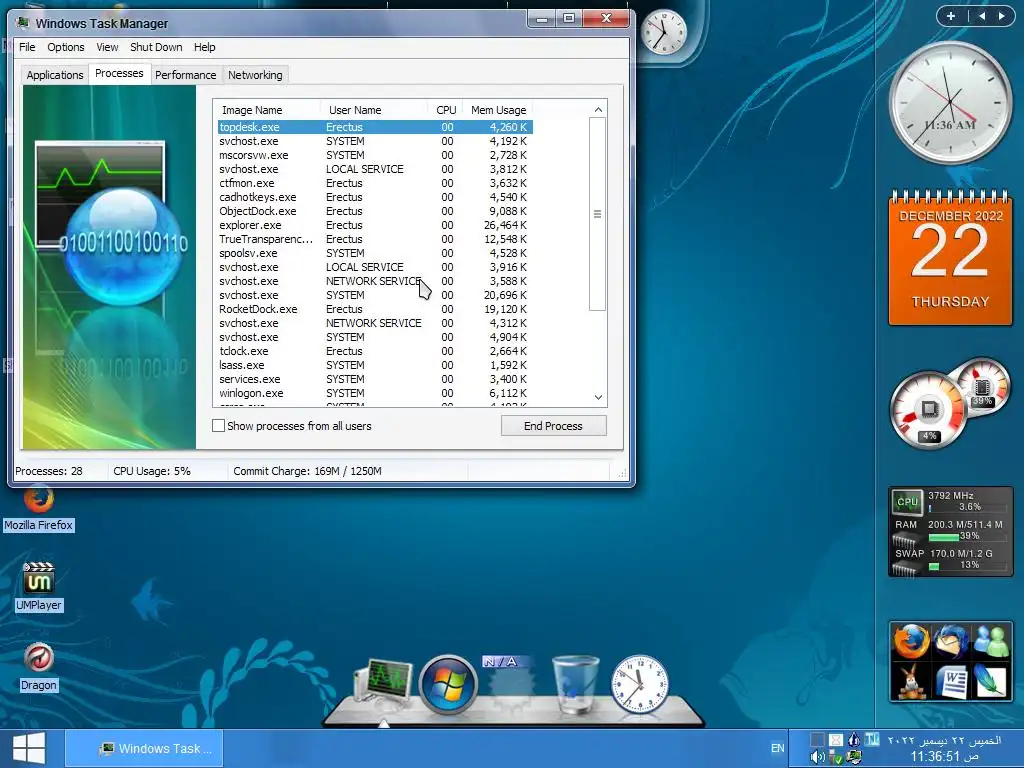Click the large analog clock gadget

tap(951, 103)
